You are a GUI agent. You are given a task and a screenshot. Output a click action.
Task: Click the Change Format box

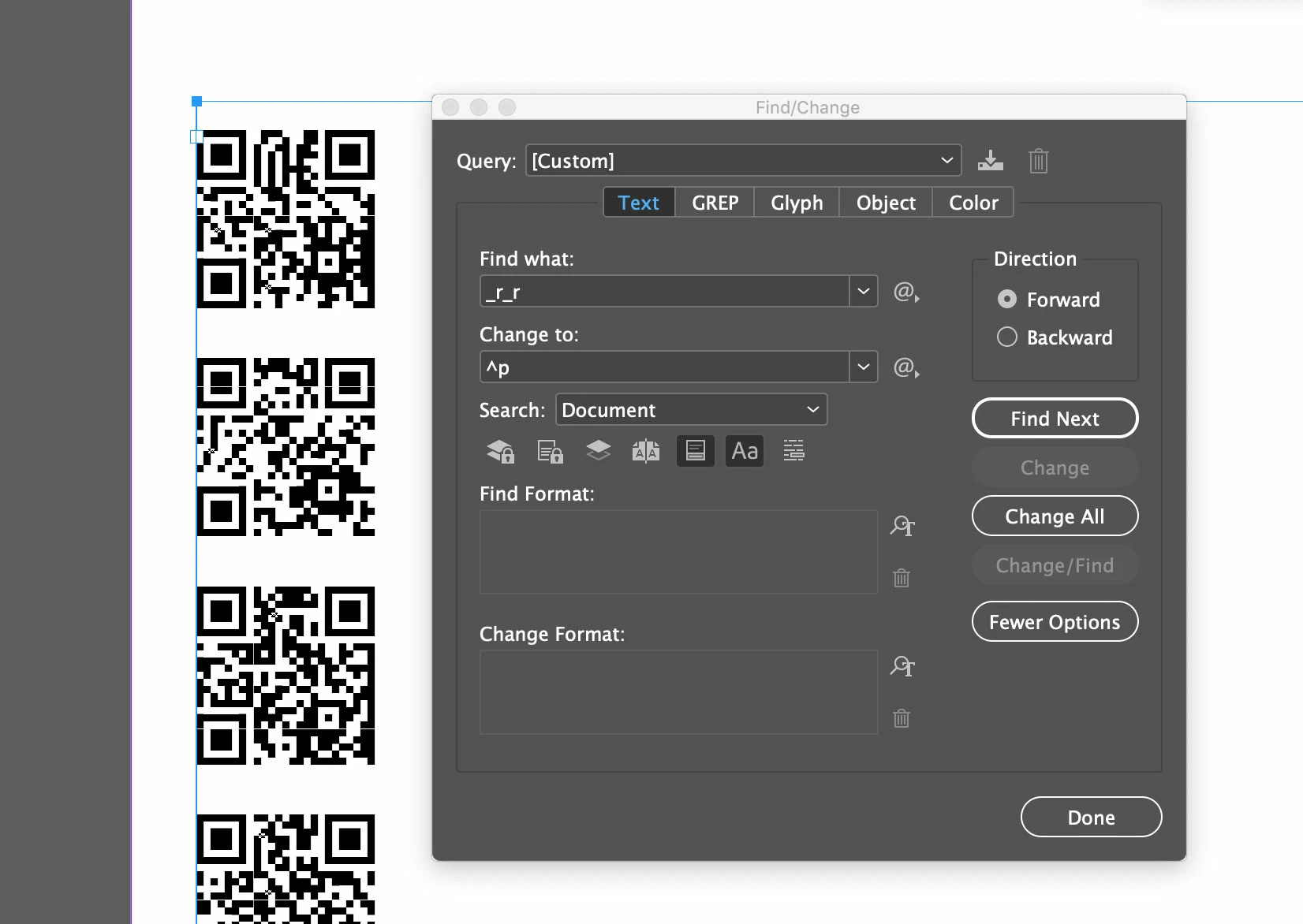pyautogui.click(x=679, y=692)
